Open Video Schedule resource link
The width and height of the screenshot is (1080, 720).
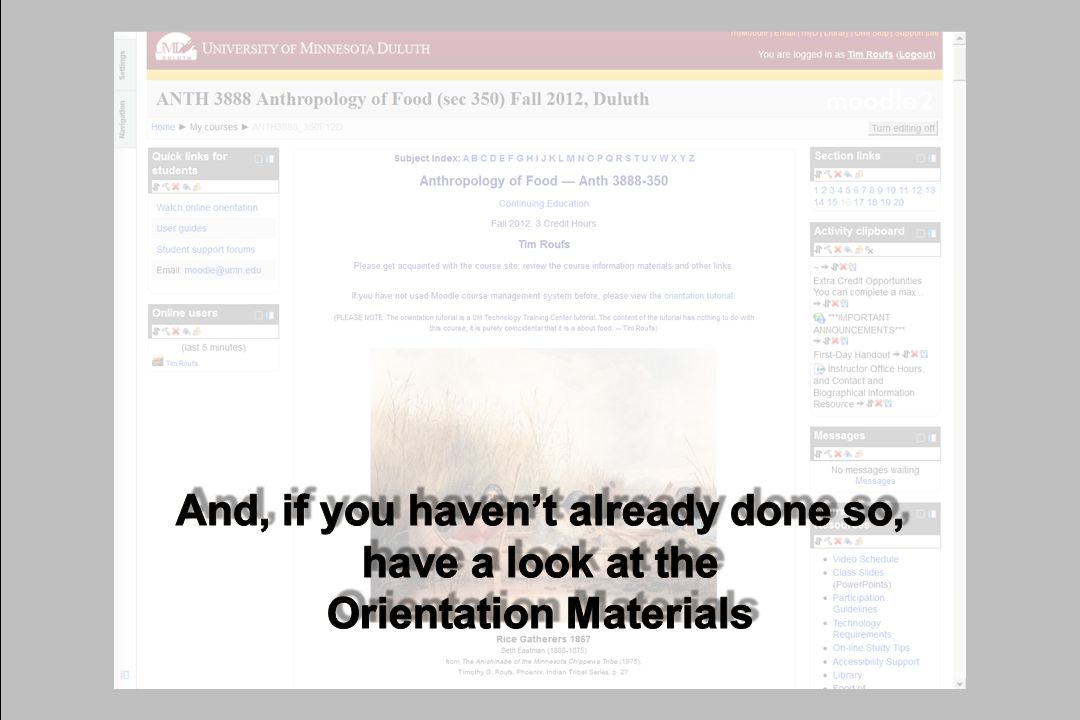[865, 559]
